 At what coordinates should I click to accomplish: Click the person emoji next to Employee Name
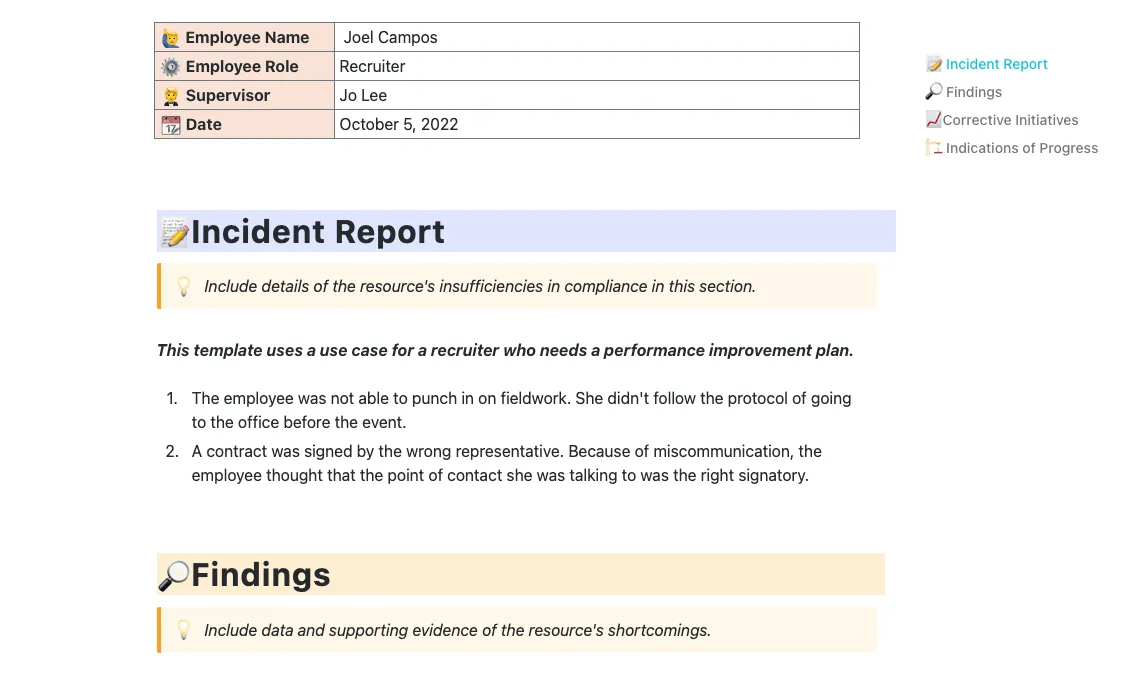click(170, 38)
